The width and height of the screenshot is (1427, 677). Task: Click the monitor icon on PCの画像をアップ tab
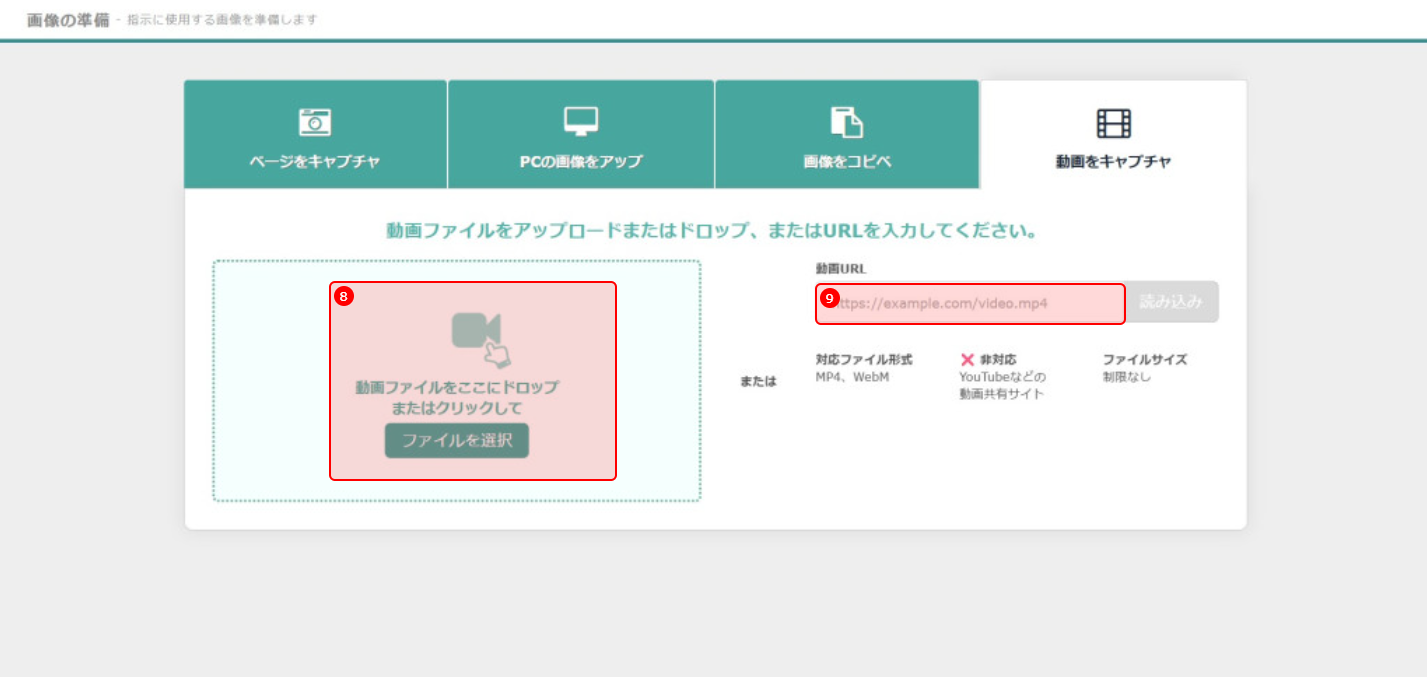click(580, 121)
